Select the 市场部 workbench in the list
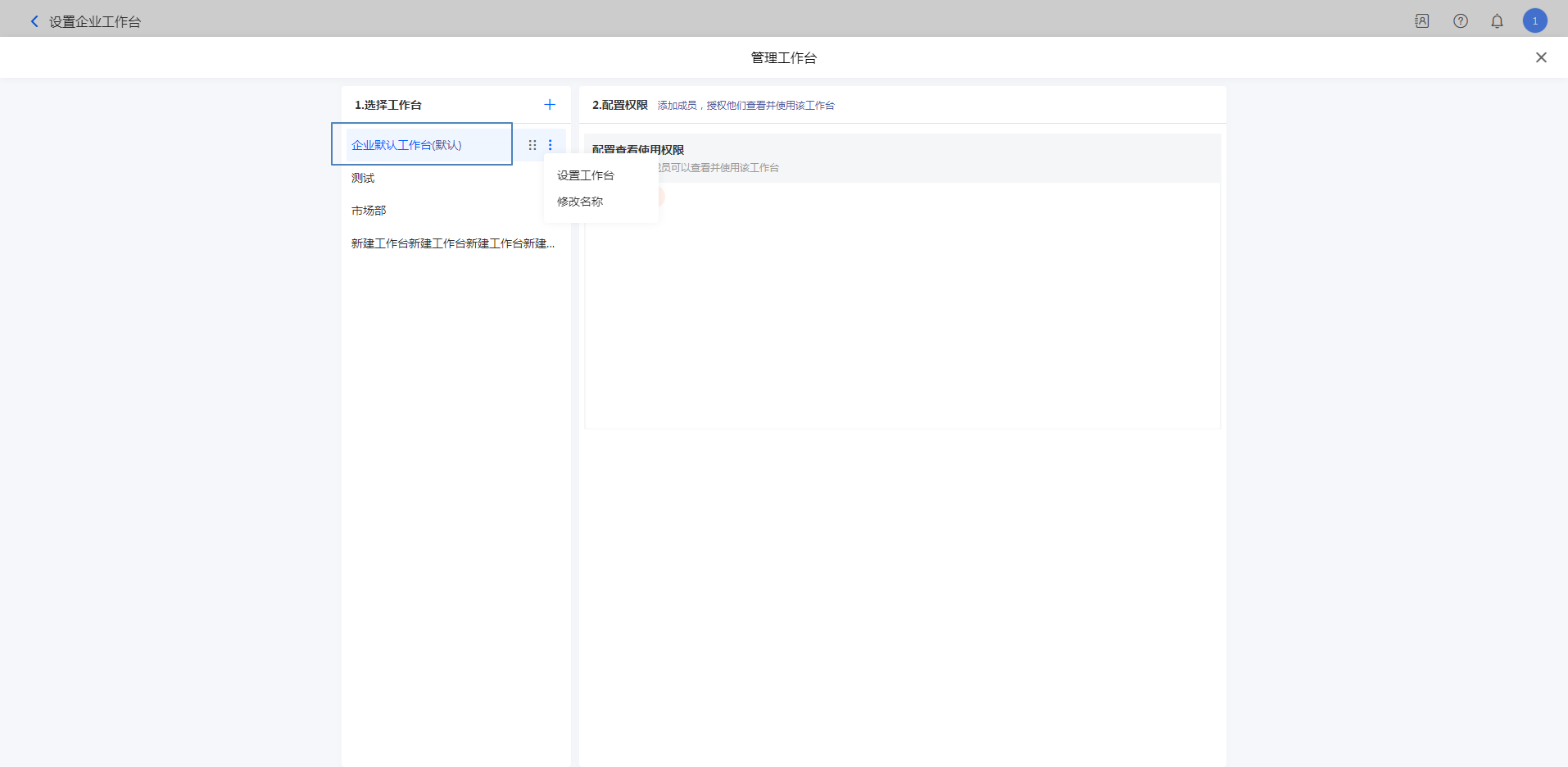Viewport: 1568px width, 767px height. [x=369, y=211]
